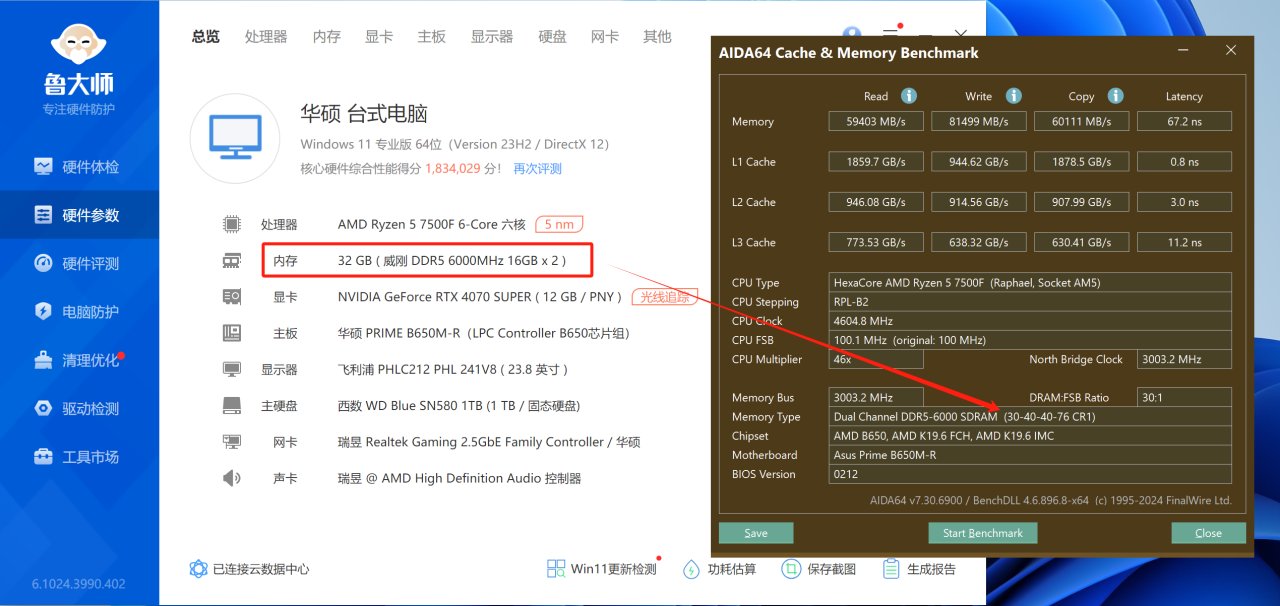Click the 再次评测 link
This screenshot has height=606, width=1280.
tap(538, 169)
